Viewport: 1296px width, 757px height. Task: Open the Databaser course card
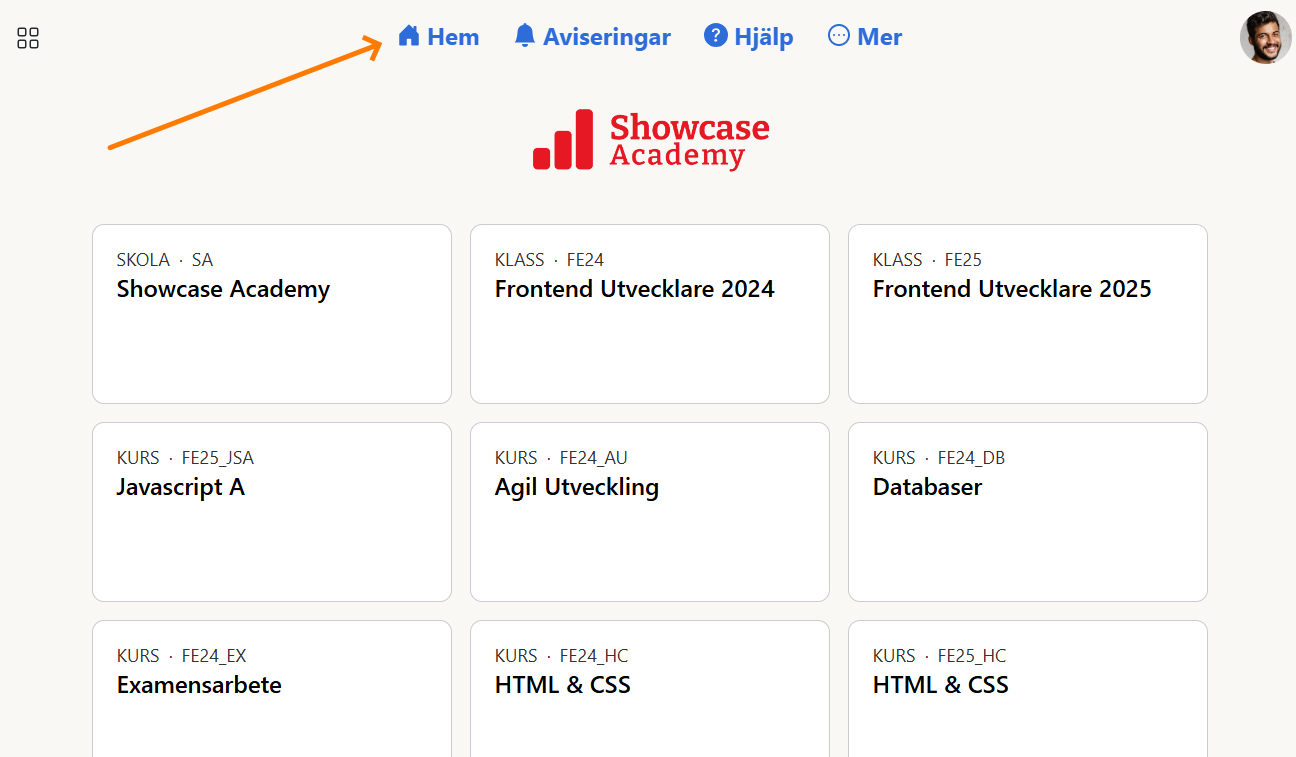(1028, 512)
